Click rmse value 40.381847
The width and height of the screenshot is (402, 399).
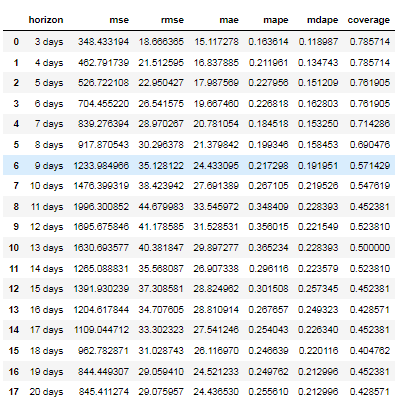point(161,248)
